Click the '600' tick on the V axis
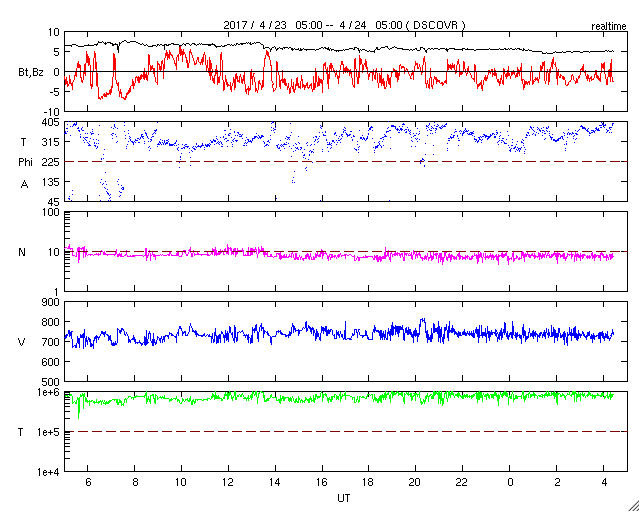This screenshot has width=640, height=512. point(51,362)
